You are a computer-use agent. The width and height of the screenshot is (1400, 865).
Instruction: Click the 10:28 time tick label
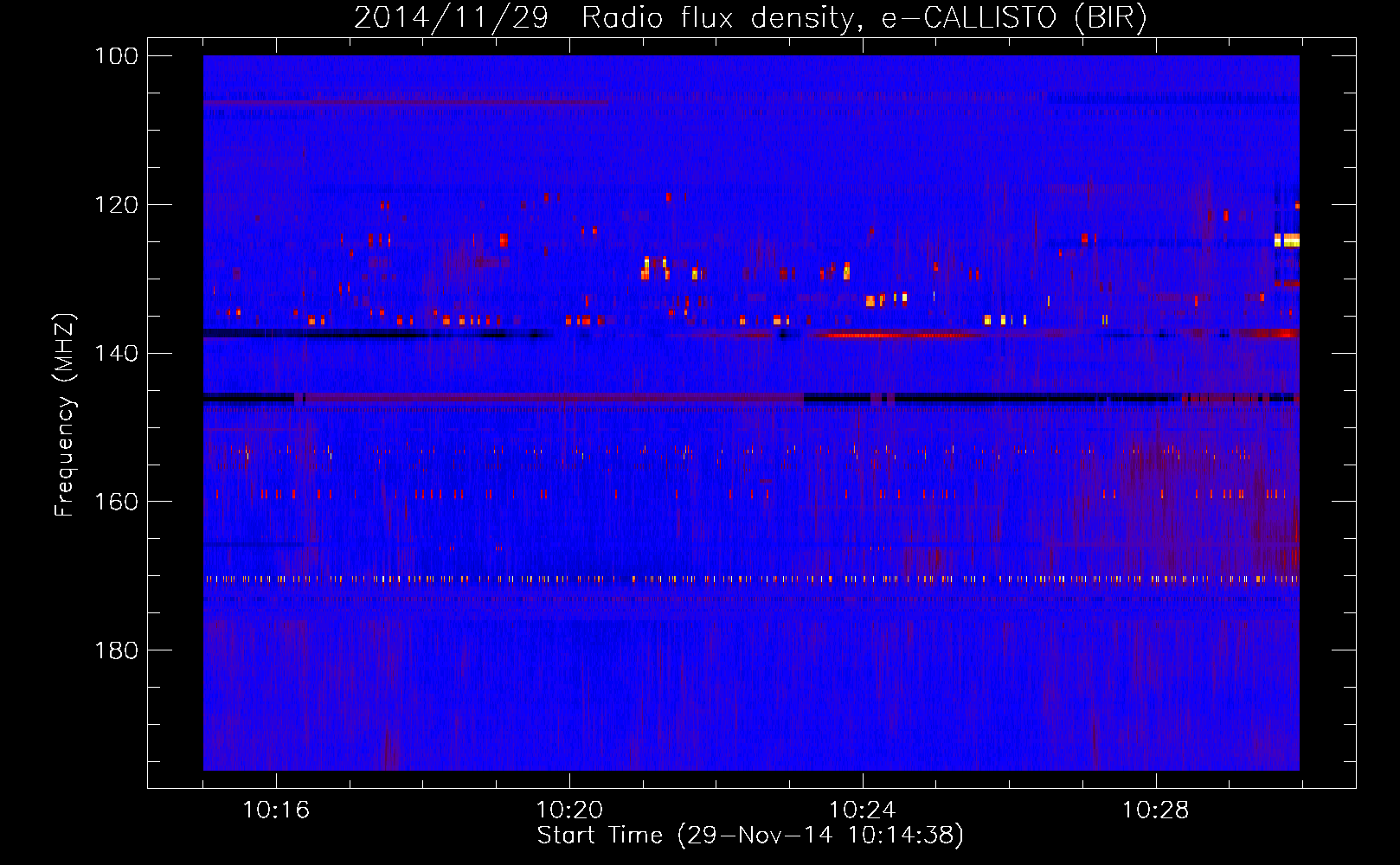click(1156, 811)
